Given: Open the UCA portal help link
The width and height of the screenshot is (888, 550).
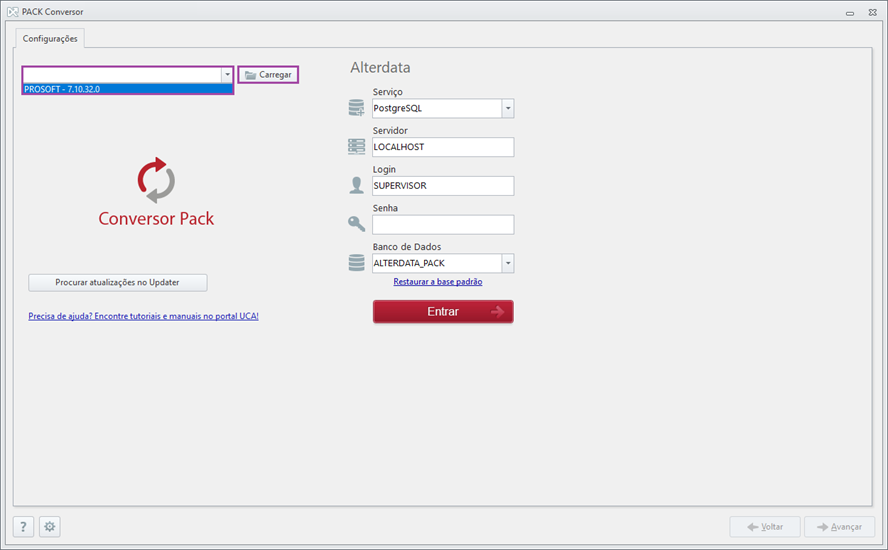Looking at the screenshot, I should (x=143, y=316).
